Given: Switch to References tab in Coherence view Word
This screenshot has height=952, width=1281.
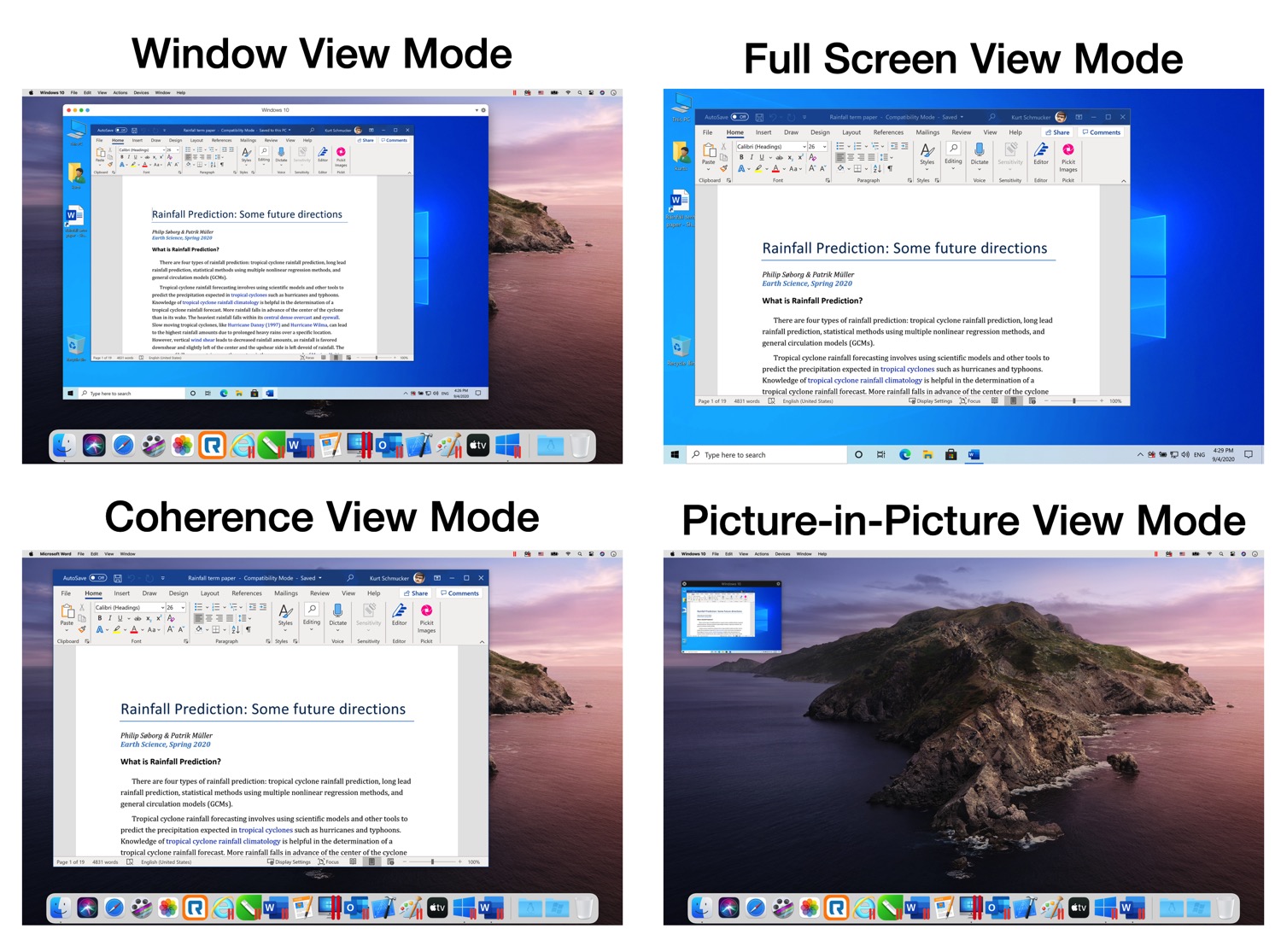Looking at the screenshot, I should (x=247, y=593).
